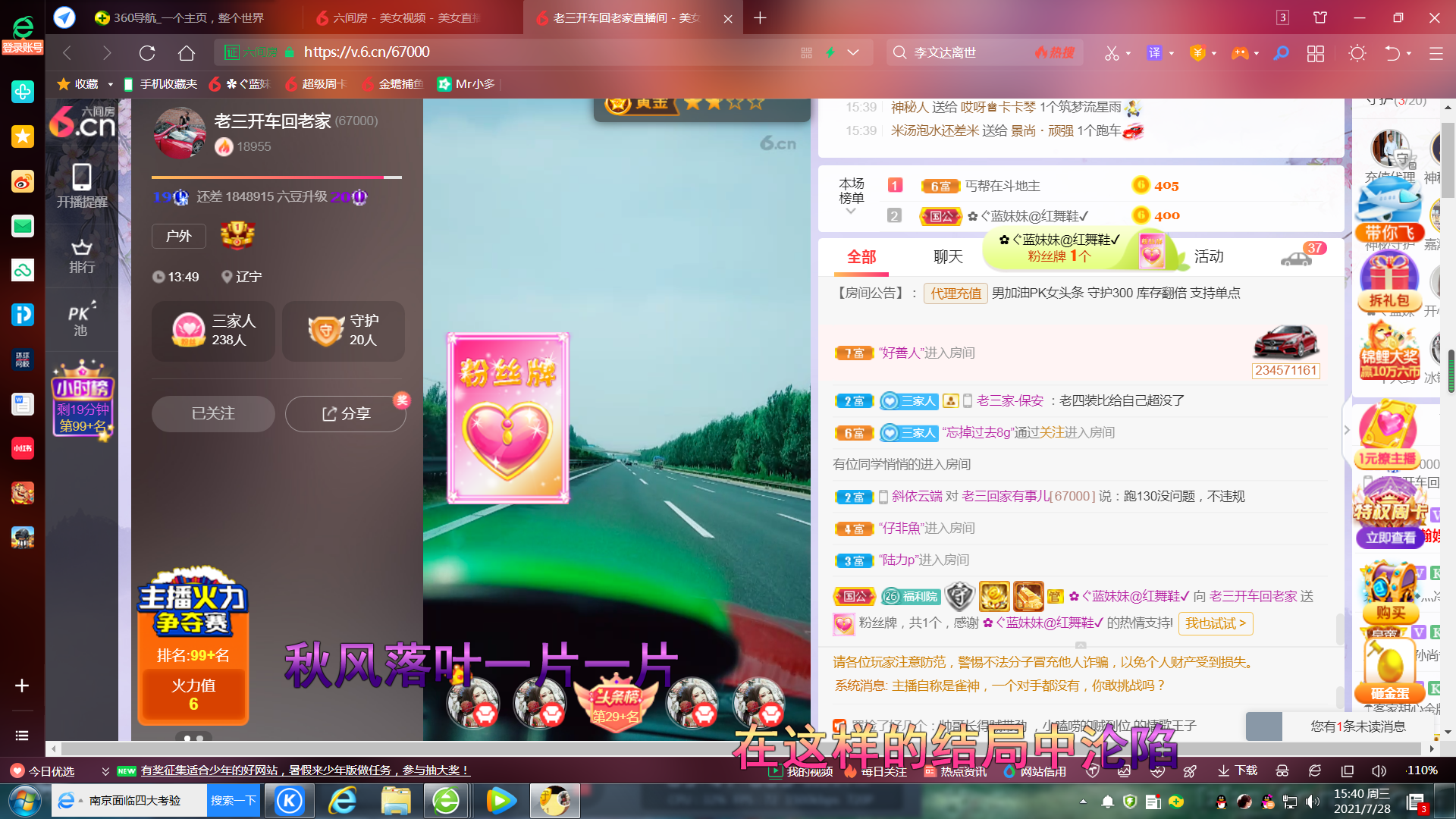Open the 手机收藏夹 bookmark
This screenshot has width=1456, height=819.
tap(160, 84)
